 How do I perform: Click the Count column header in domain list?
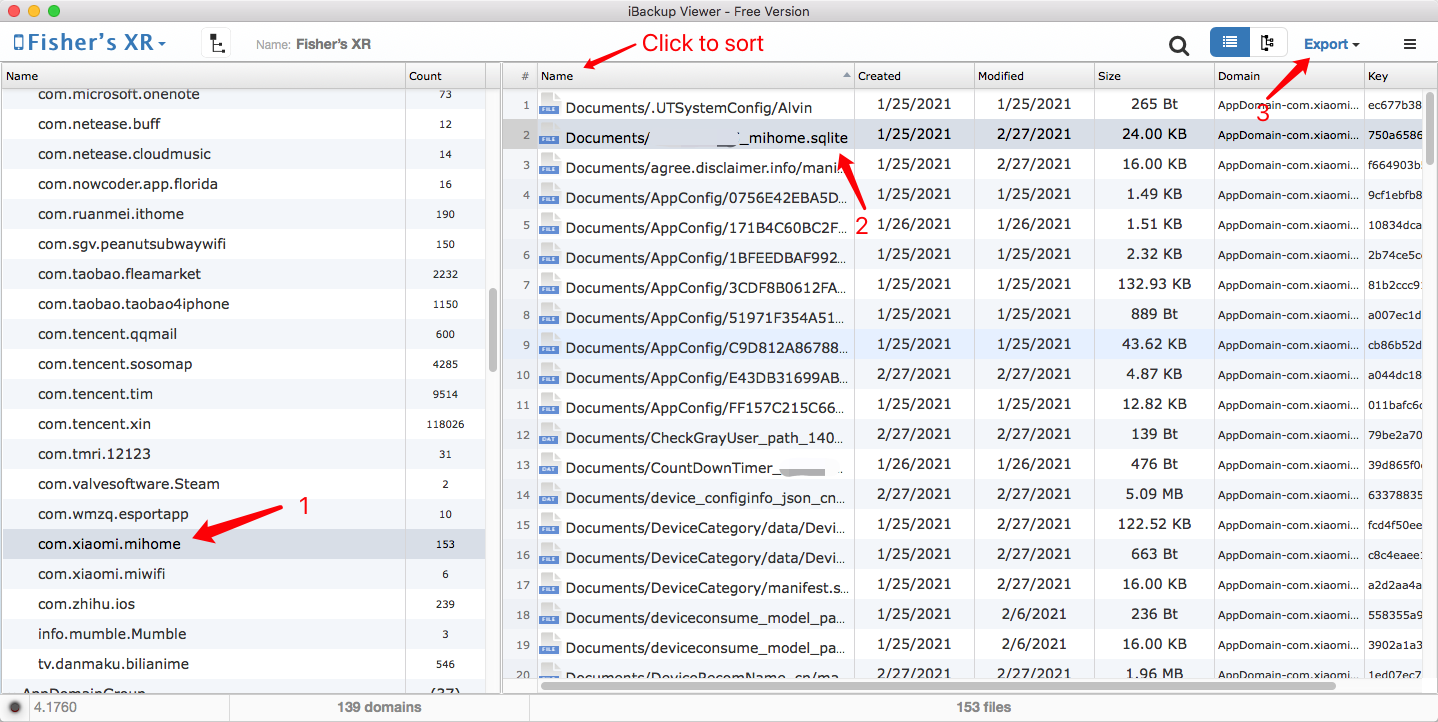445,76
